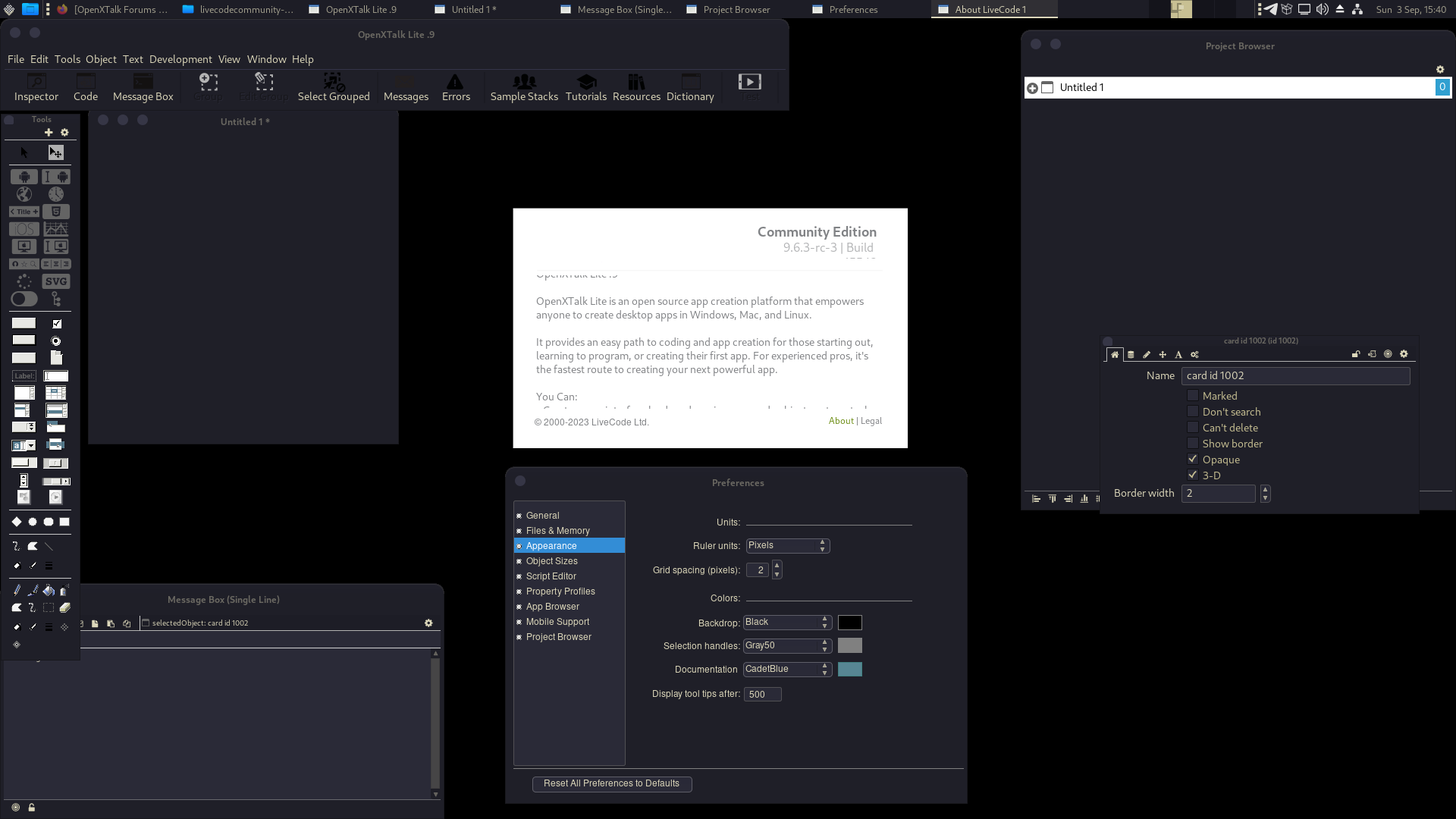The width and height of the screenshot is (1456, 819).
Task: Pick the Label field tool
Action: click(x=24, y=376)
